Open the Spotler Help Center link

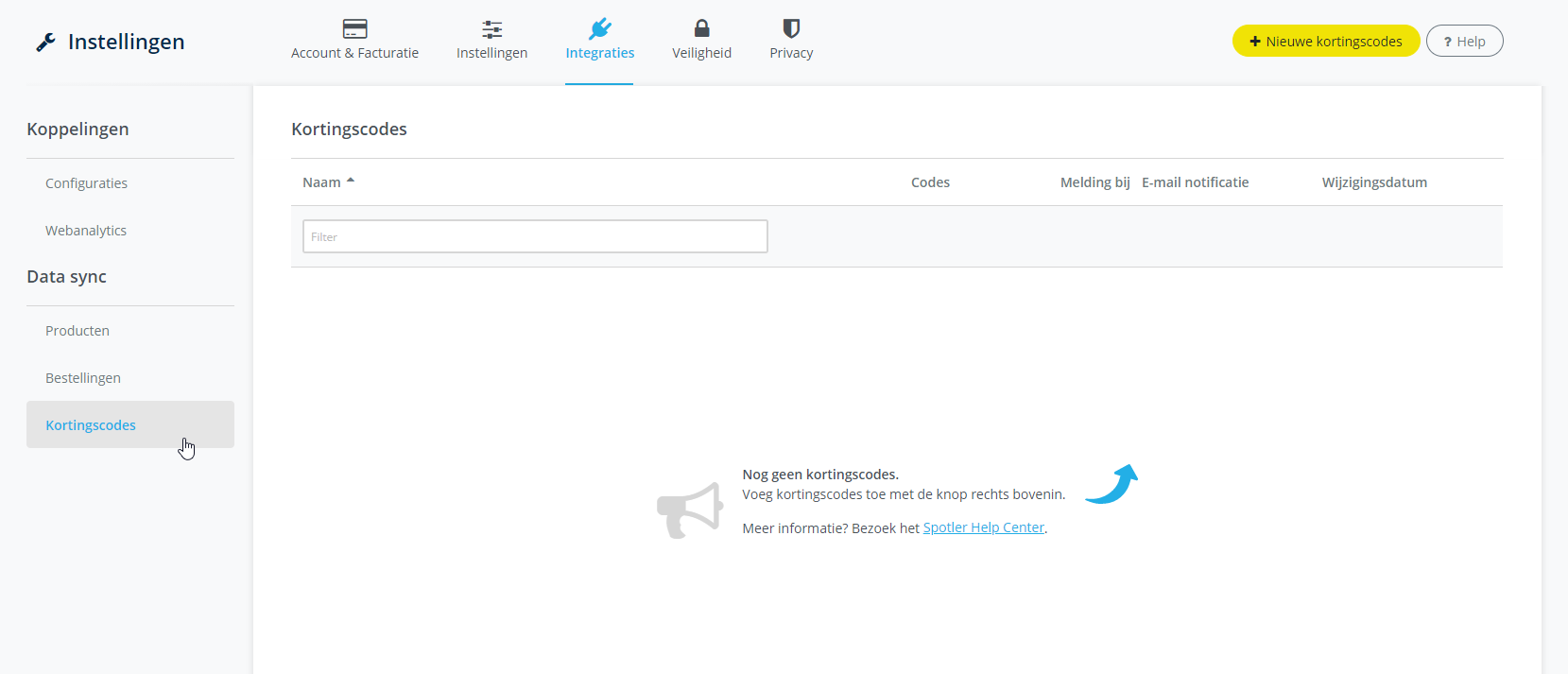pos(983,527)
